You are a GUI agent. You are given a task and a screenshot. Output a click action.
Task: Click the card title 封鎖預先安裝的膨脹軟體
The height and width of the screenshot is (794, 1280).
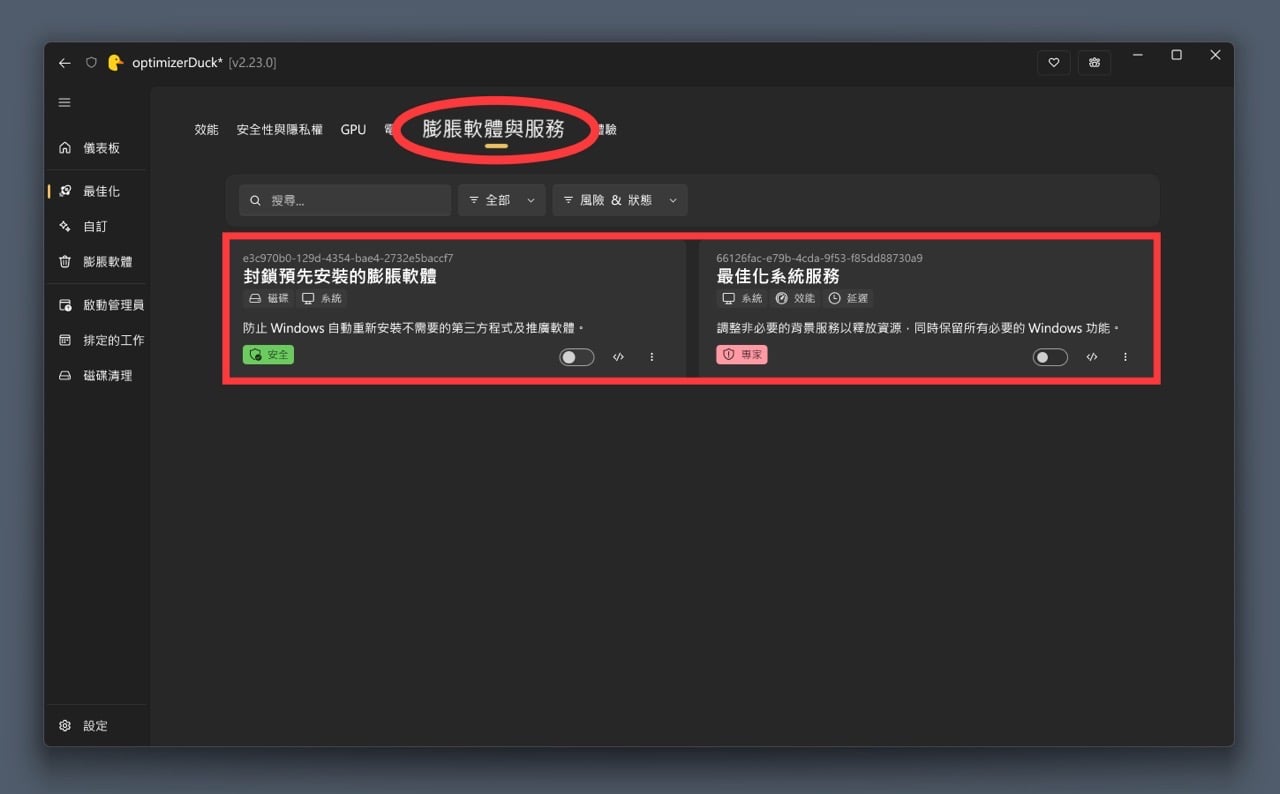(340, 276)
